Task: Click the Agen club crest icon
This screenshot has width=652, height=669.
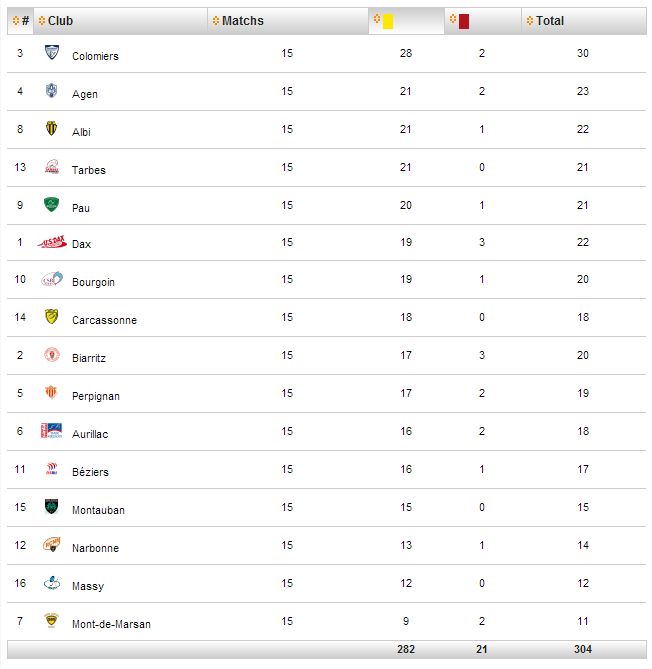Action: point(51,90)
